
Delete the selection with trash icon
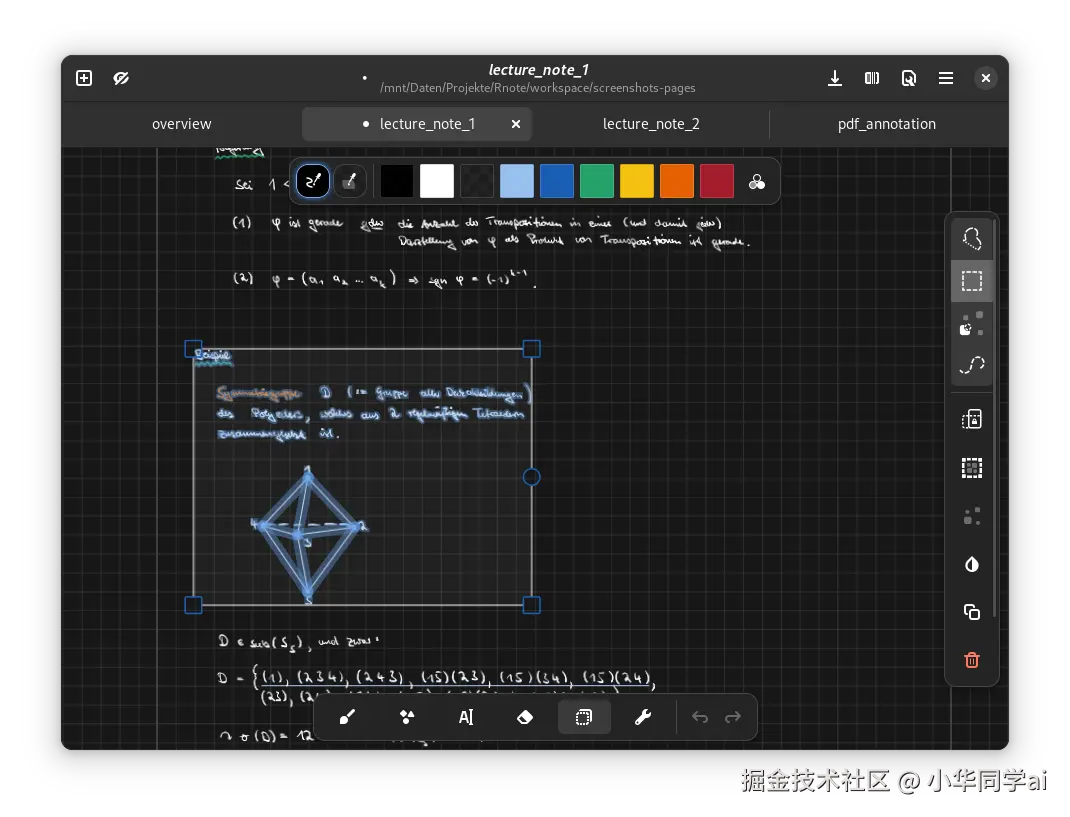pos(972,660)
